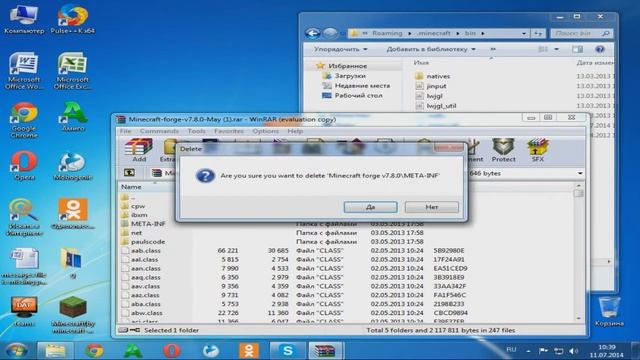The height and width of the screenshot is (360, 640).
Task: Select the aab.class file row
Action: point(294,251)
